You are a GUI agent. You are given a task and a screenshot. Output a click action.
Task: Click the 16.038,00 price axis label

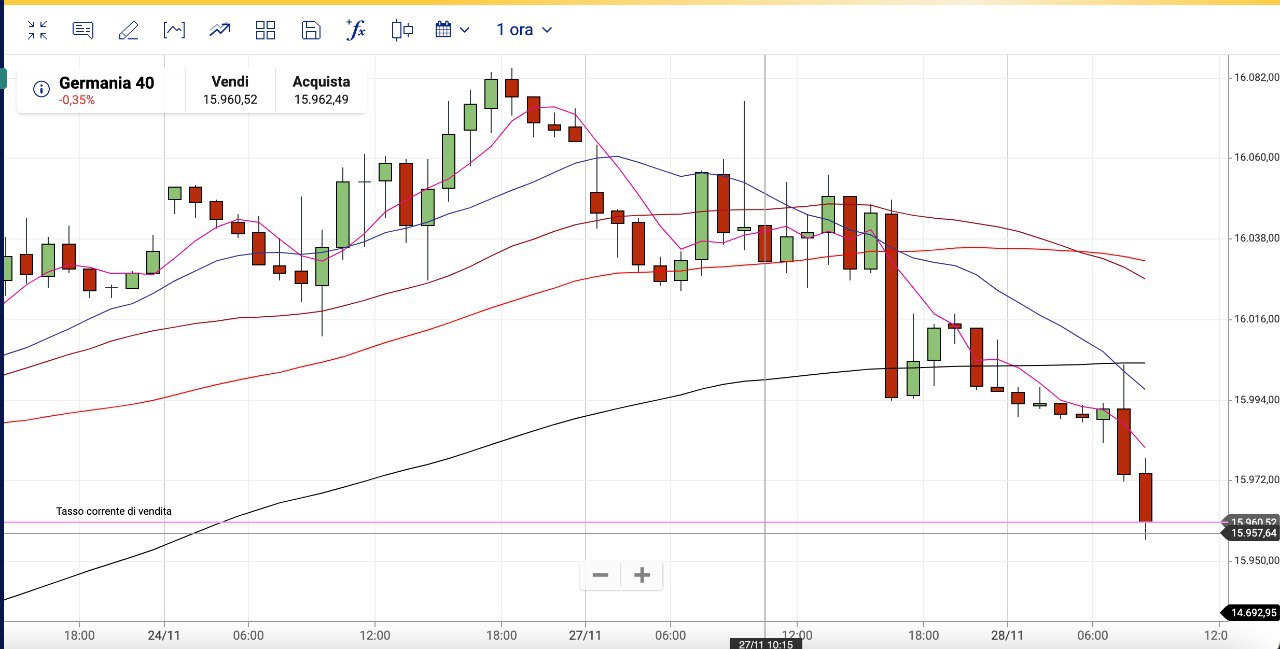point(1256,238)
